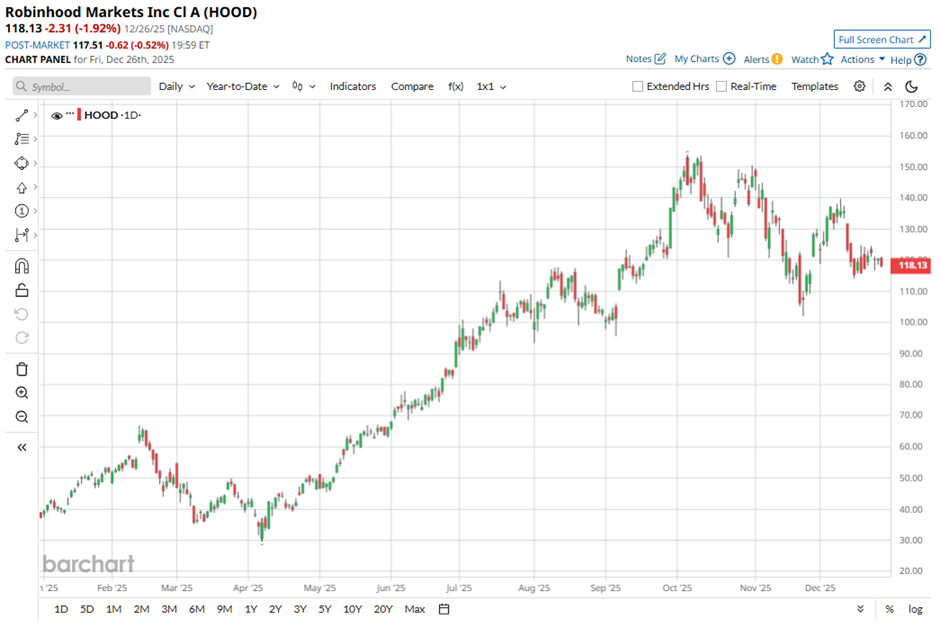Screen dimensions: 940x628
Task: Select the 6M time range
Action: click(x=196, y=609)
